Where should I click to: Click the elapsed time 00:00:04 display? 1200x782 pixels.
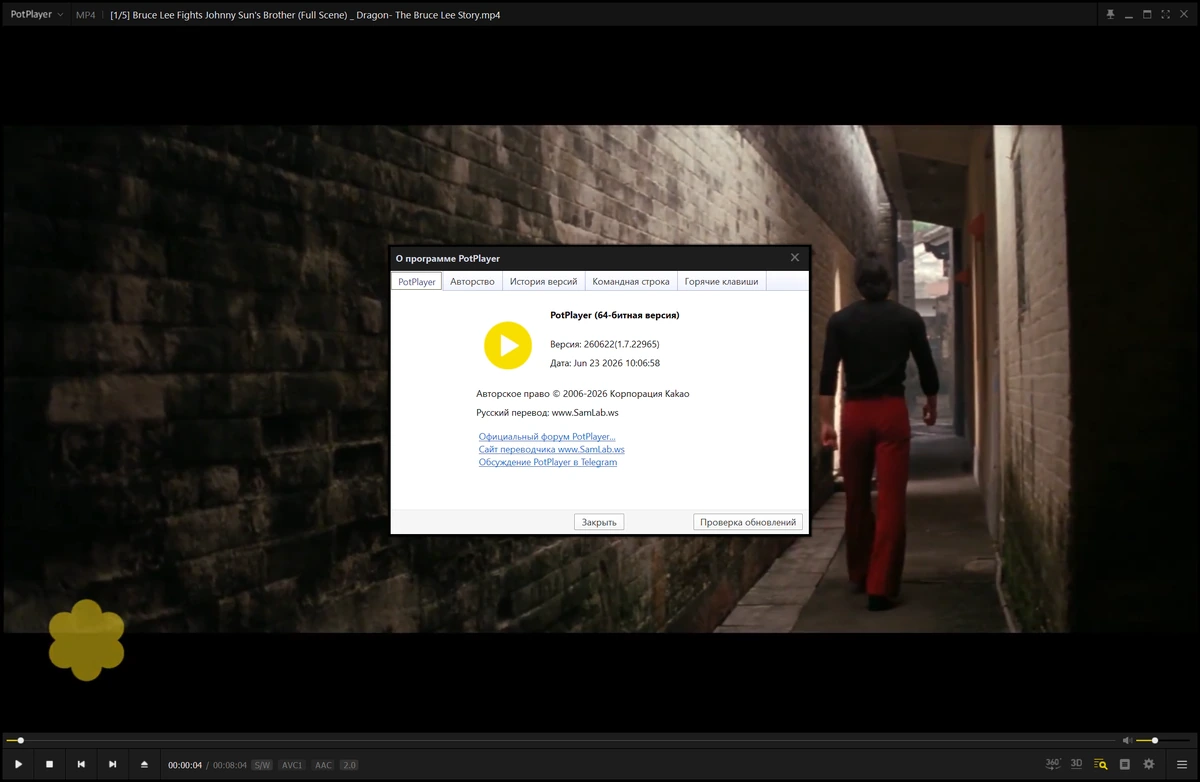[x=185, y=765]
